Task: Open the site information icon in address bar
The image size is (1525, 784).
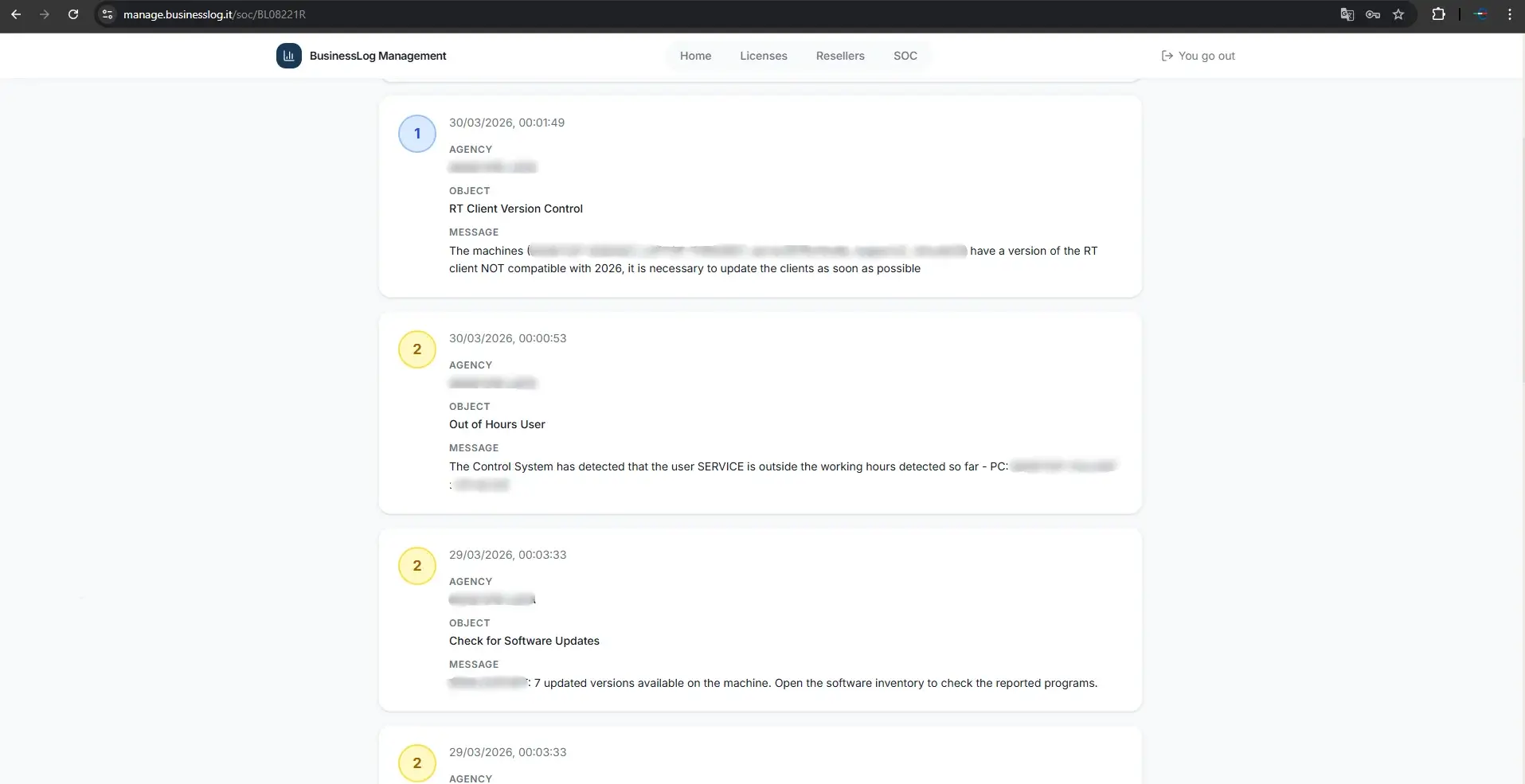Action: pos(108,14)
